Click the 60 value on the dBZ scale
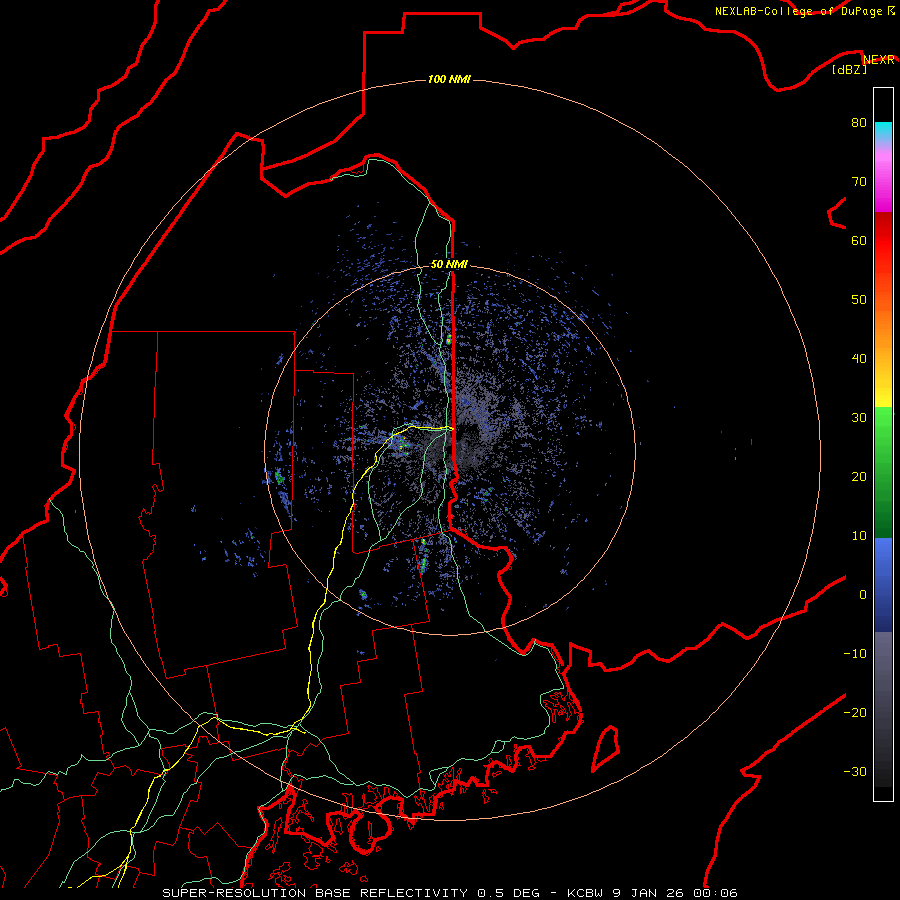Image resolution: width=900 pixels, height=900 pixels. point(859,240)
